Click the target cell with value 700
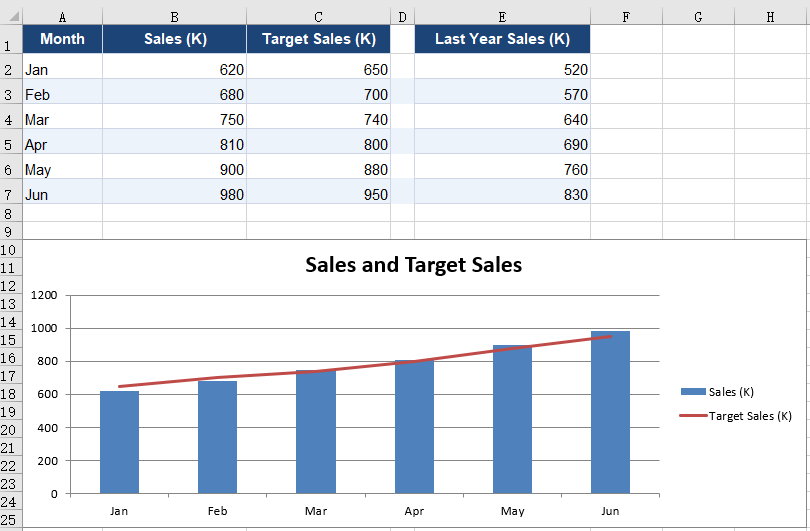810x531 pixels. [318, 91]
